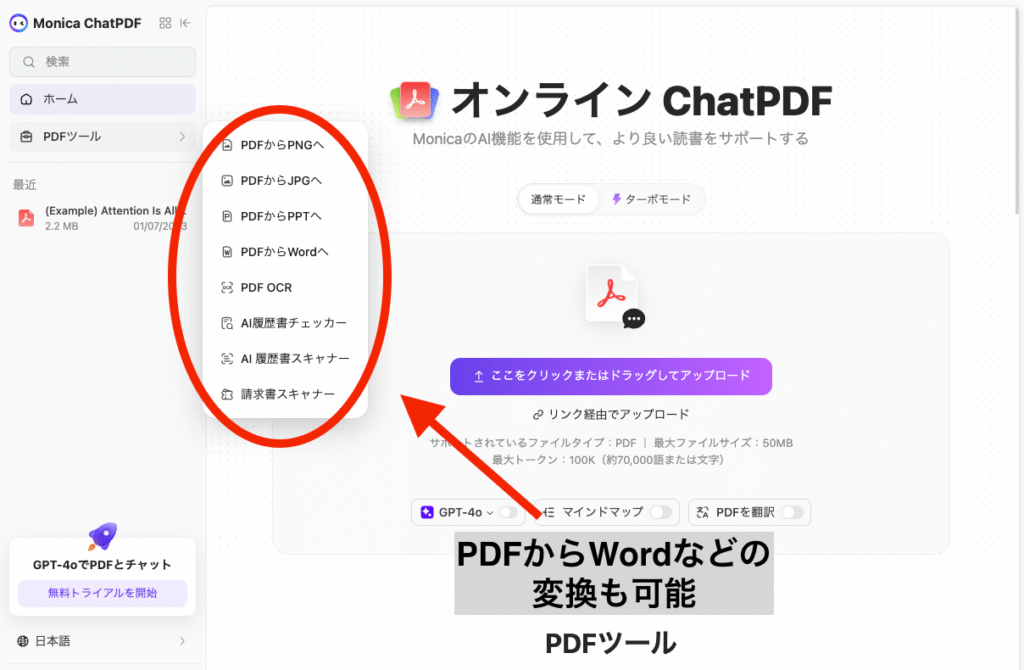Expand the PDFツール submenu chevron
This screenshot has width=1024, height=670.
[x=182, y=136]
